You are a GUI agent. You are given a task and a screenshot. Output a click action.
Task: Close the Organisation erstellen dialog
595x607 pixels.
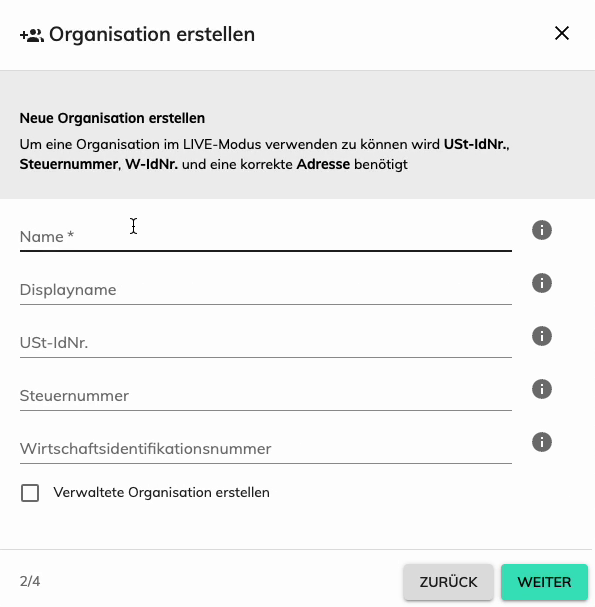coord(562,33)
